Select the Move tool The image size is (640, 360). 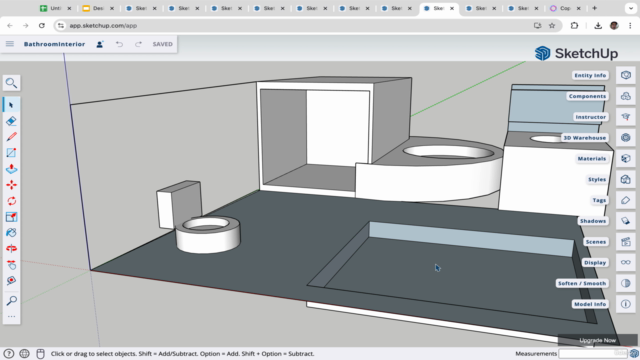point(11,185)
